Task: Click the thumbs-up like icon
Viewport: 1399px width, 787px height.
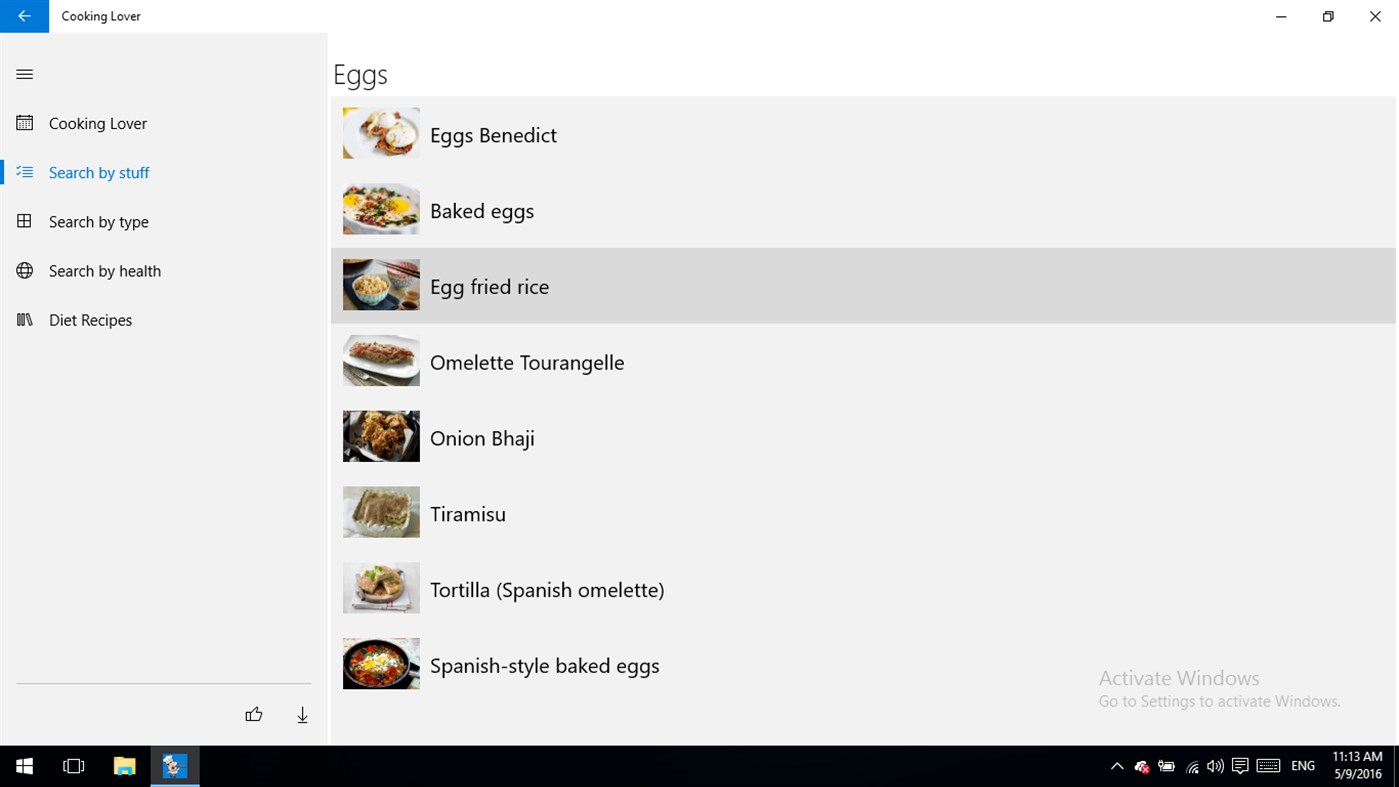Action: pyautogui.click(x=254, y=714)
